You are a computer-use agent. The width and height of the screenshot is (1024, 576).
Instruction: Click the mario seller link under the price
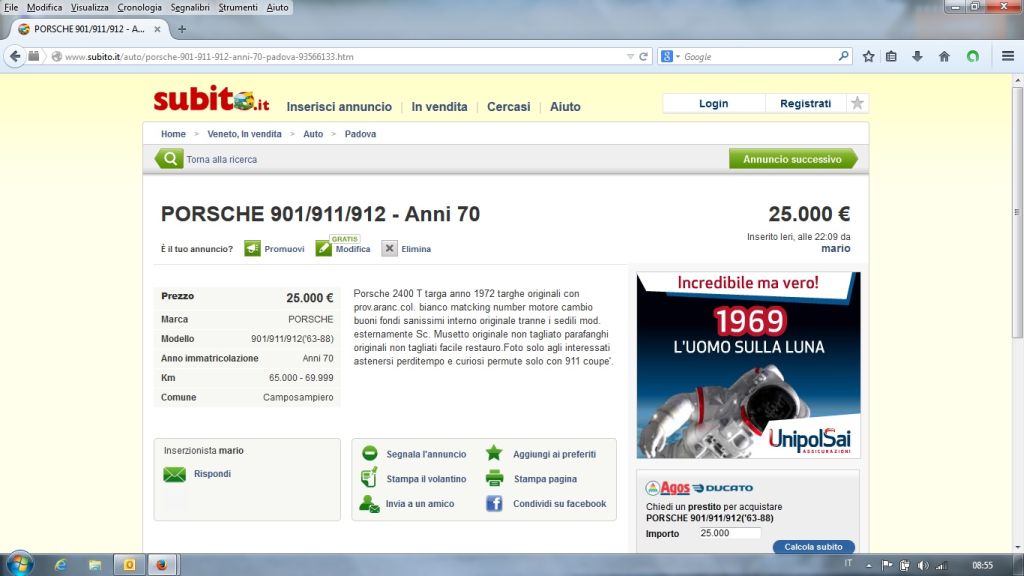[836, 248]
